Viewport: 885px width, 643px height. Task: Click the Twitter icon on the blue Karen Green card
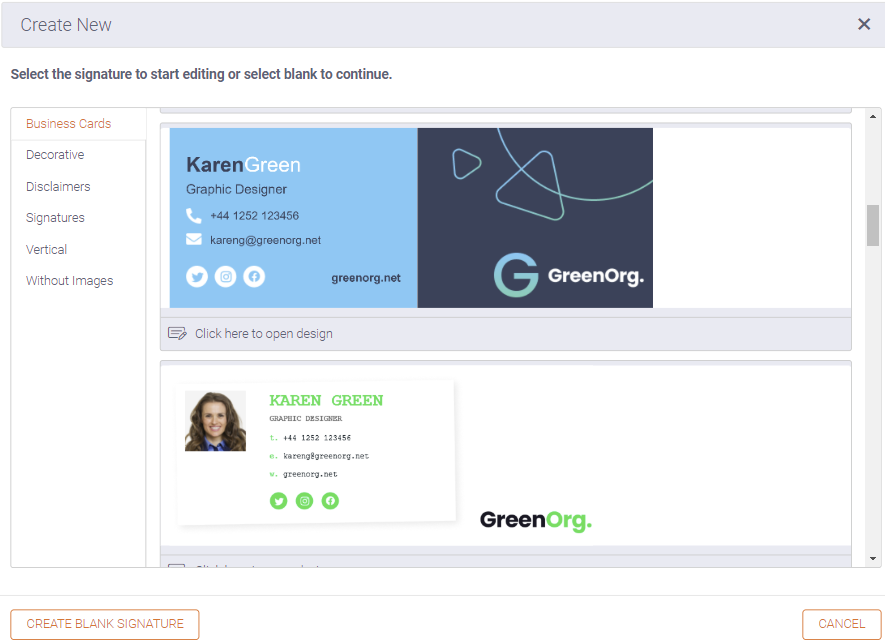coord(196,276)
